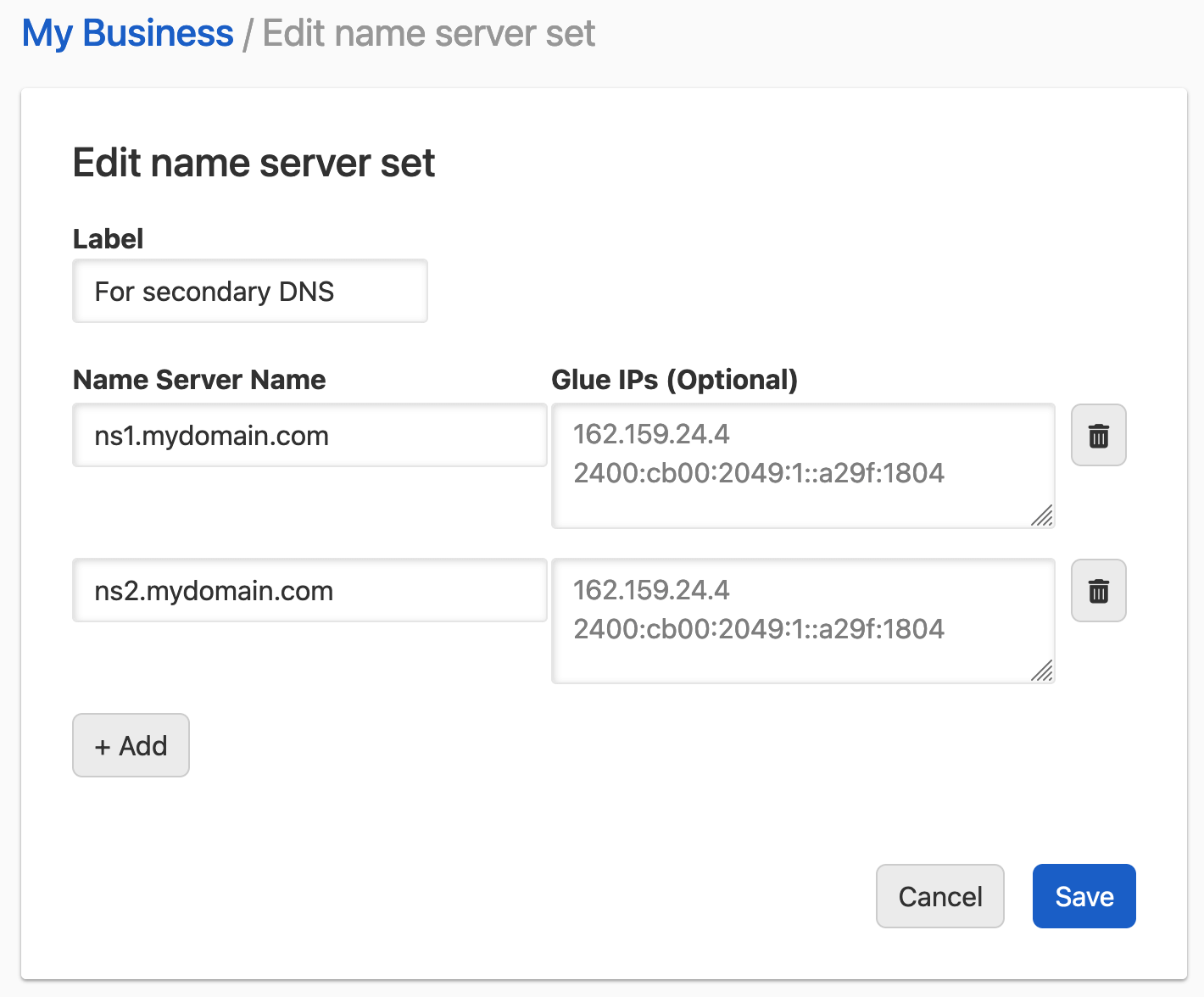This screenshot has height=997, width=1204.
Task: Add a new name server row
Action: [131, 745]
